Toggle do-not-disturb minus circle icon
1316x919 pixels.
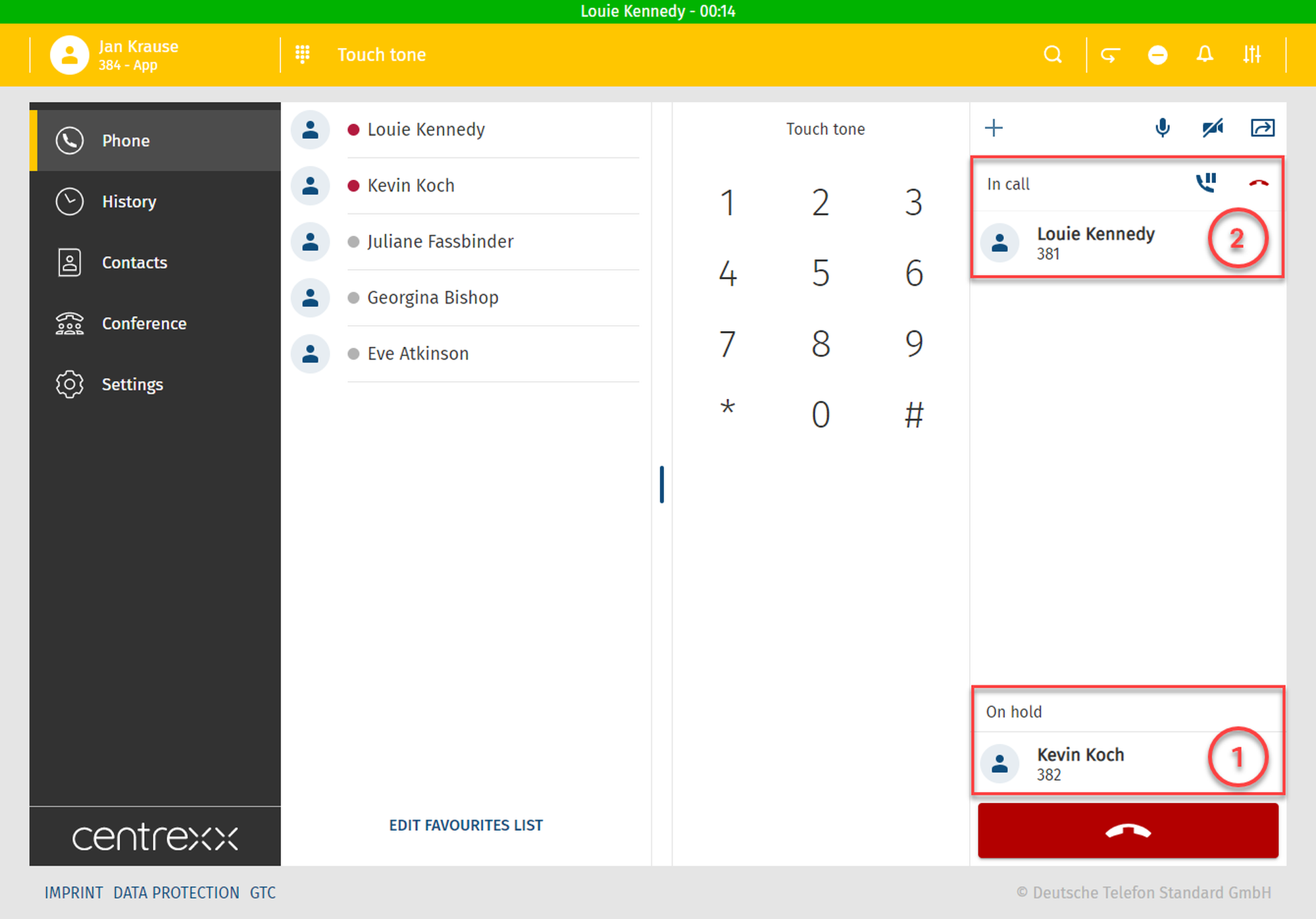click(x=1157, y=55)
